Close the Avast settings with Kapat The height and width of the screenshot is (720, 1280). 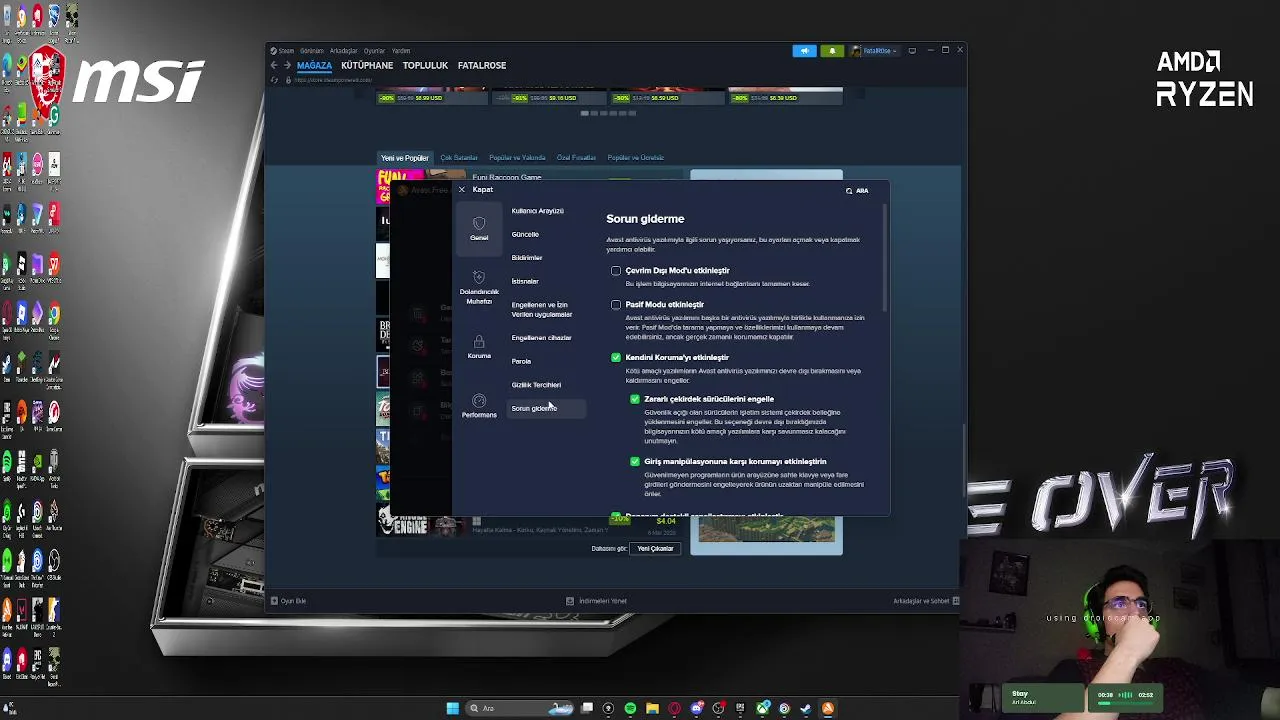[x=476, y=189]
